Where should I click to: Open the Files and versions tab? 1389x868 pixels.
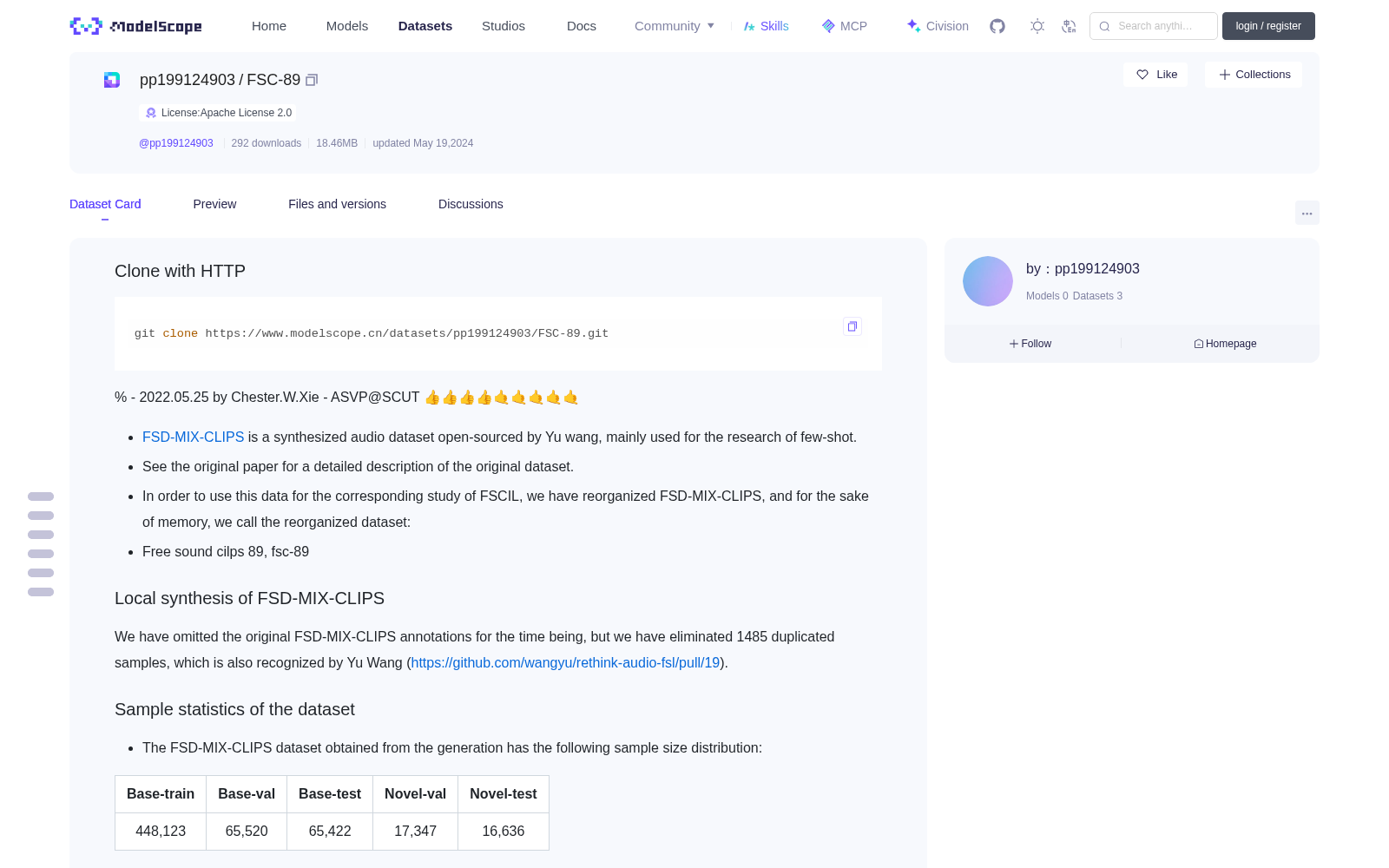coord(337,204)
